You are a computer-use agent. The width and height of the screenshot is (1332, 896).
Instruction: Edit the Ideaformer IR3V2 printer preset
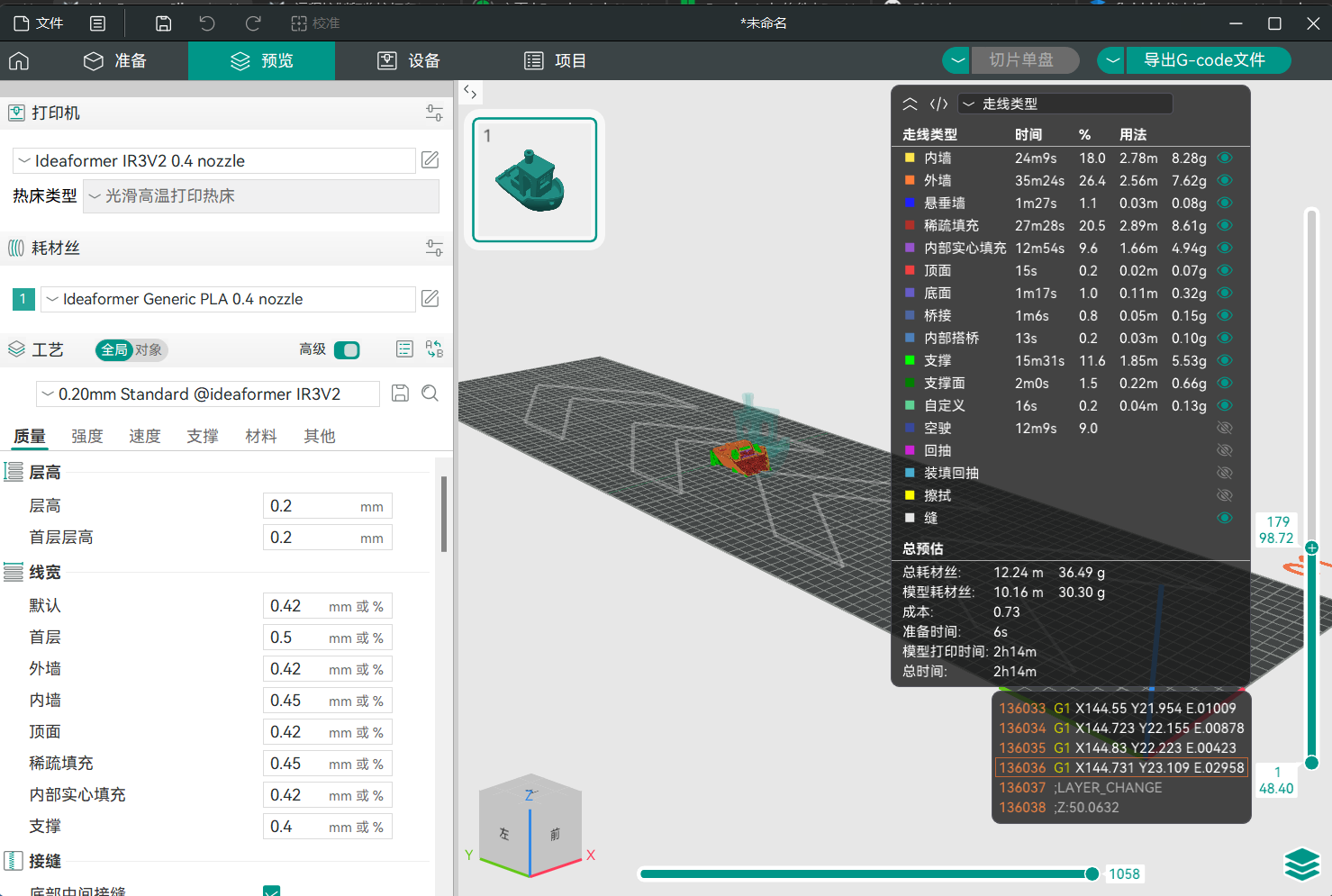[430, 160]
